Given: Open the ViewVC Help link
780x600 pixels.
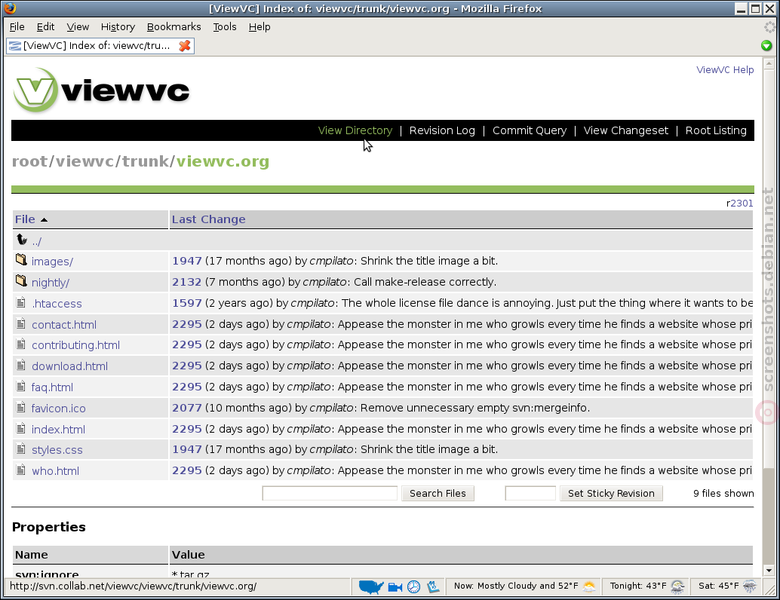Looking at the screenshot, I should (x=725, y=70).
